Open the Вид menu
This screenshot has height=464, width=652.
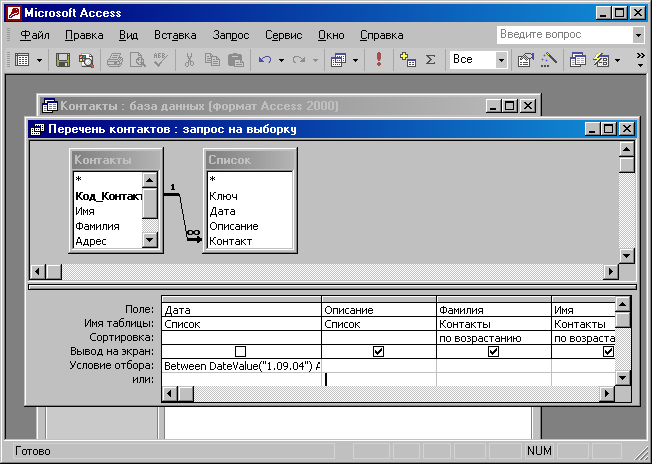[128, 35]
